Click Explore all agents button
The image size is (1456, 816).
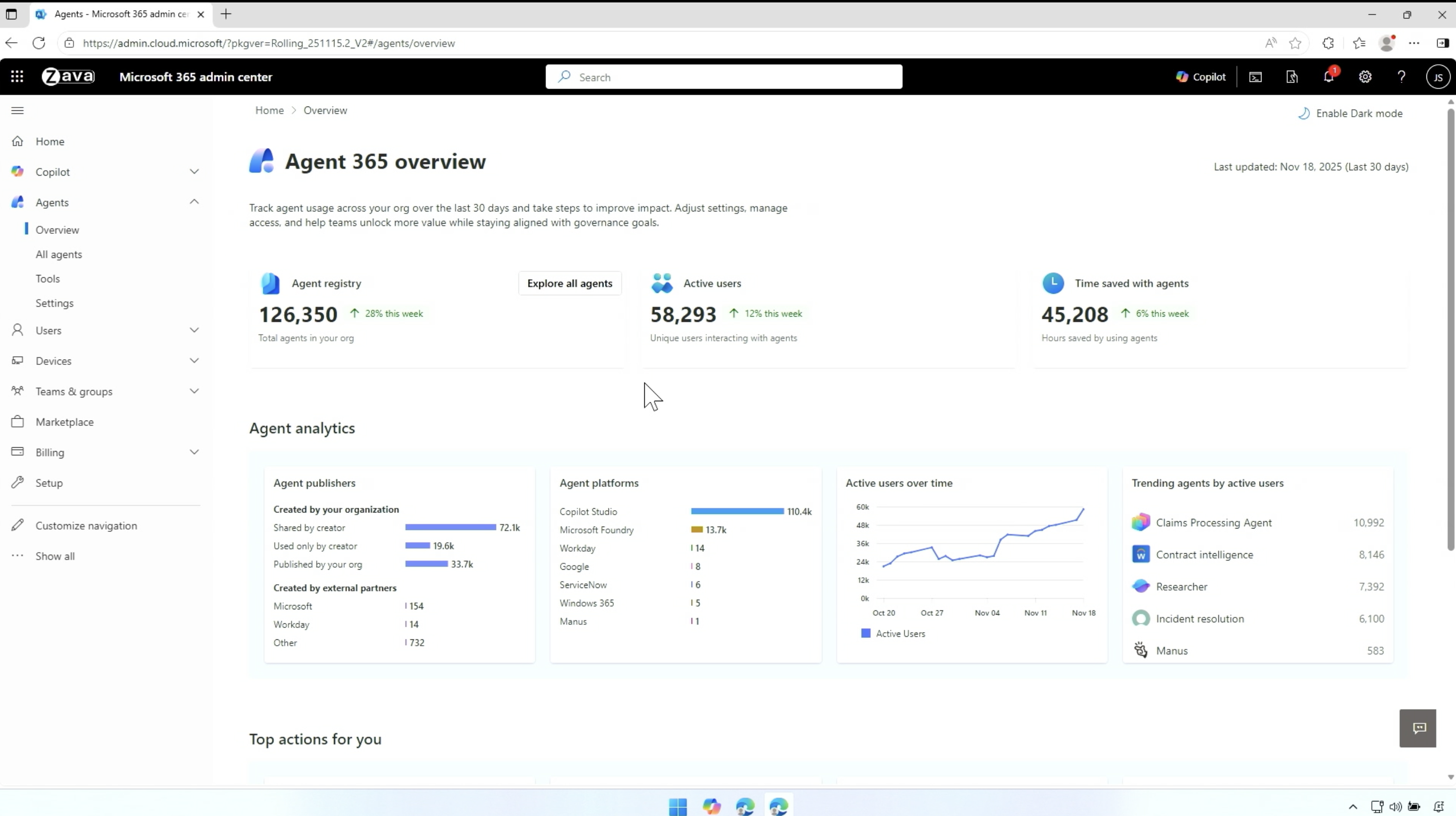click(x=569, y=284)
